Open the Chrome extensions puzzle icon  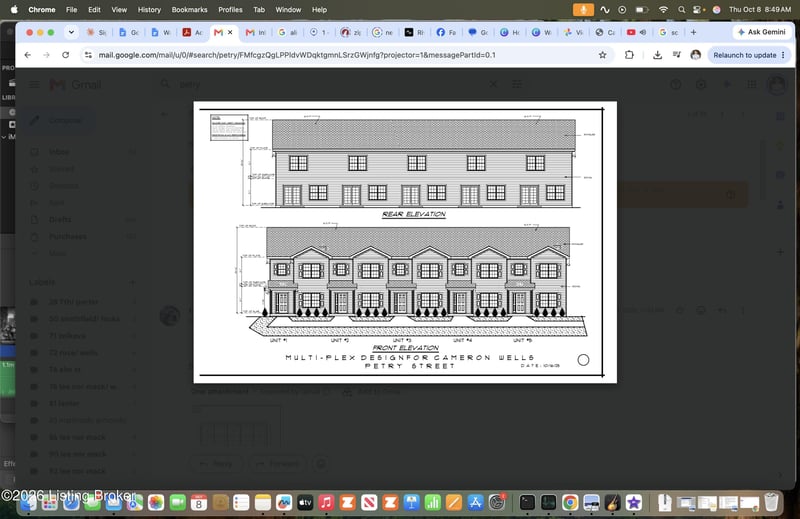click(x=629, y=55)
